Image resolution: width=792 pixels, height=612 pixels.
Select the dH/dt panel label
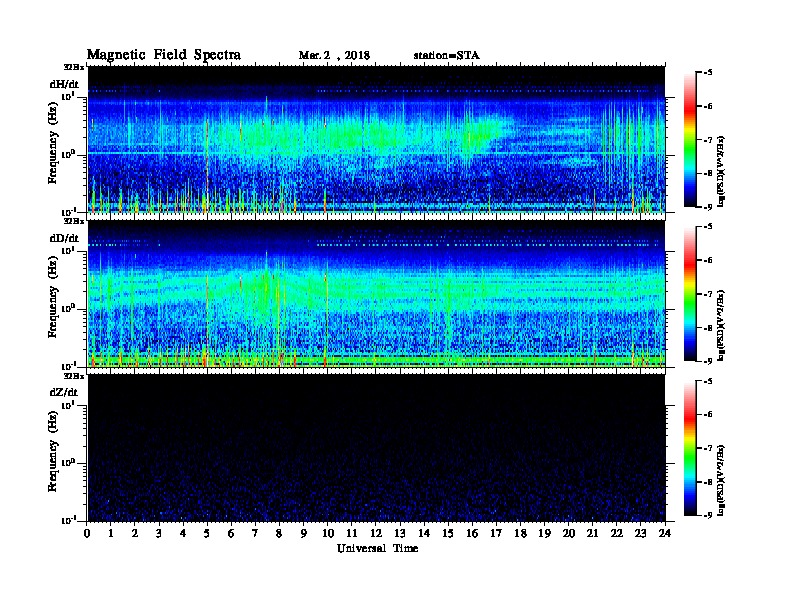click(x=64, y=84)
